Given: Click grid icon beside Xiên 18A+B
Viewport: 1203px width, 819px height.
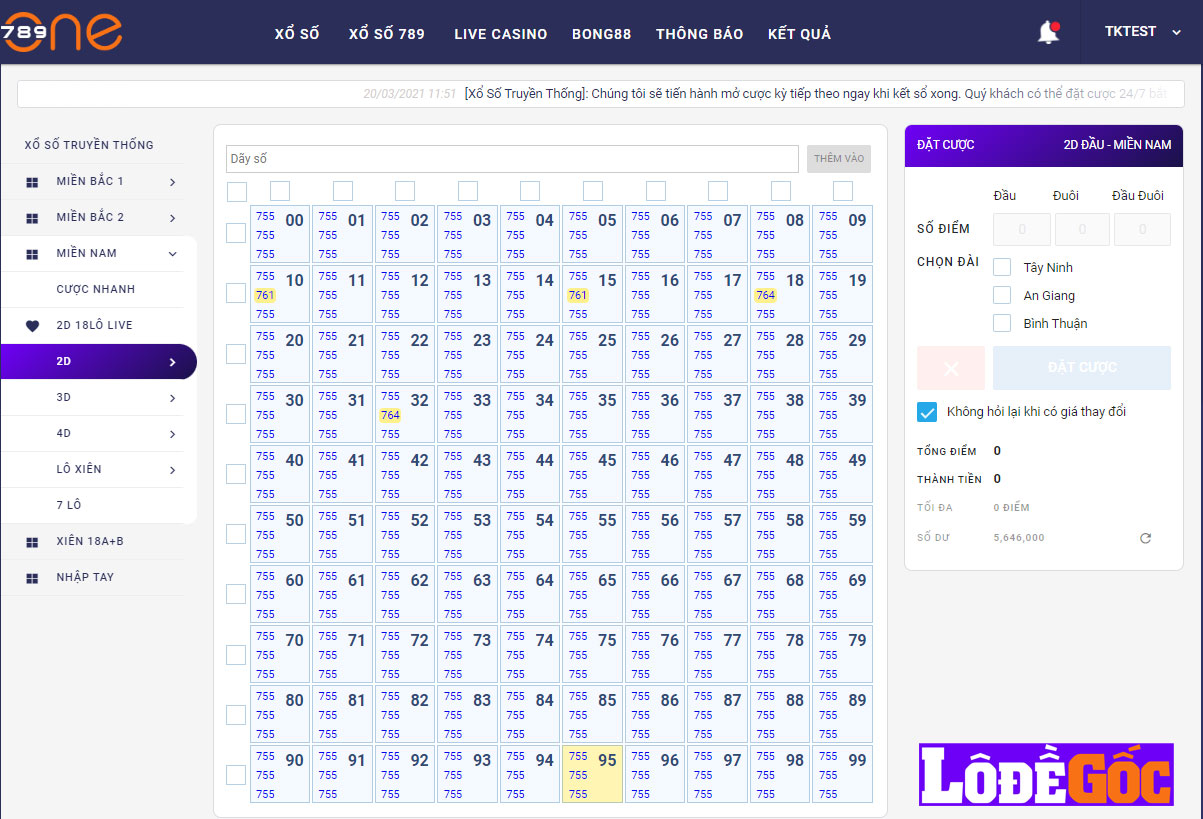Looking at the screenshot, I should click(32, 542).
